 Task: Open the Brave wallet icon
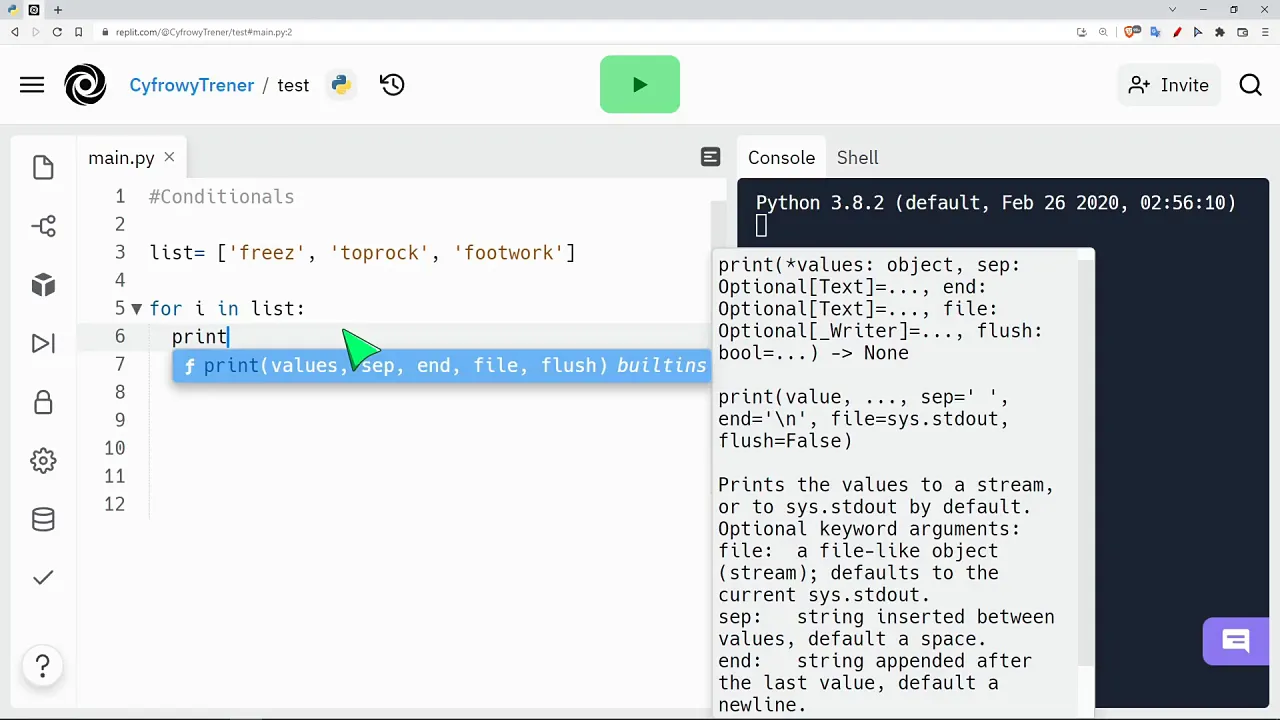[x=1242, y=32]
